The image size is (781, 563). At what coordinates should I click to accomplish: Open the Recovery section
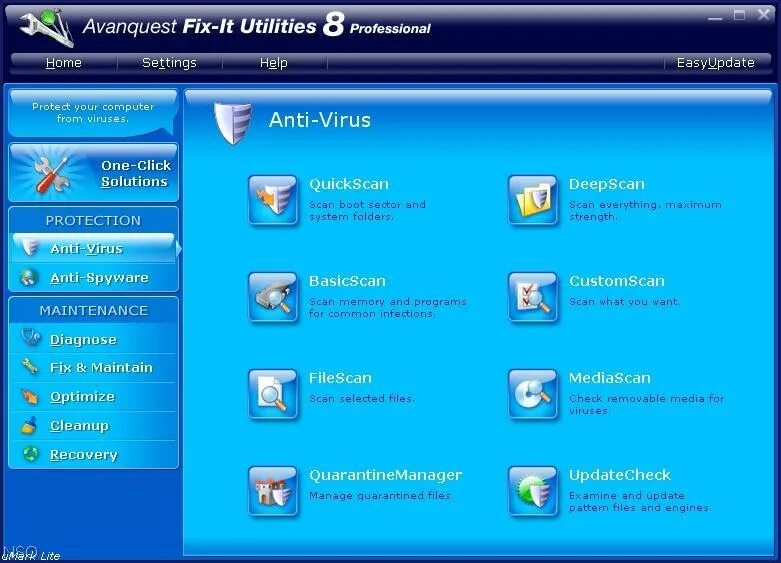tap(94, 454)
